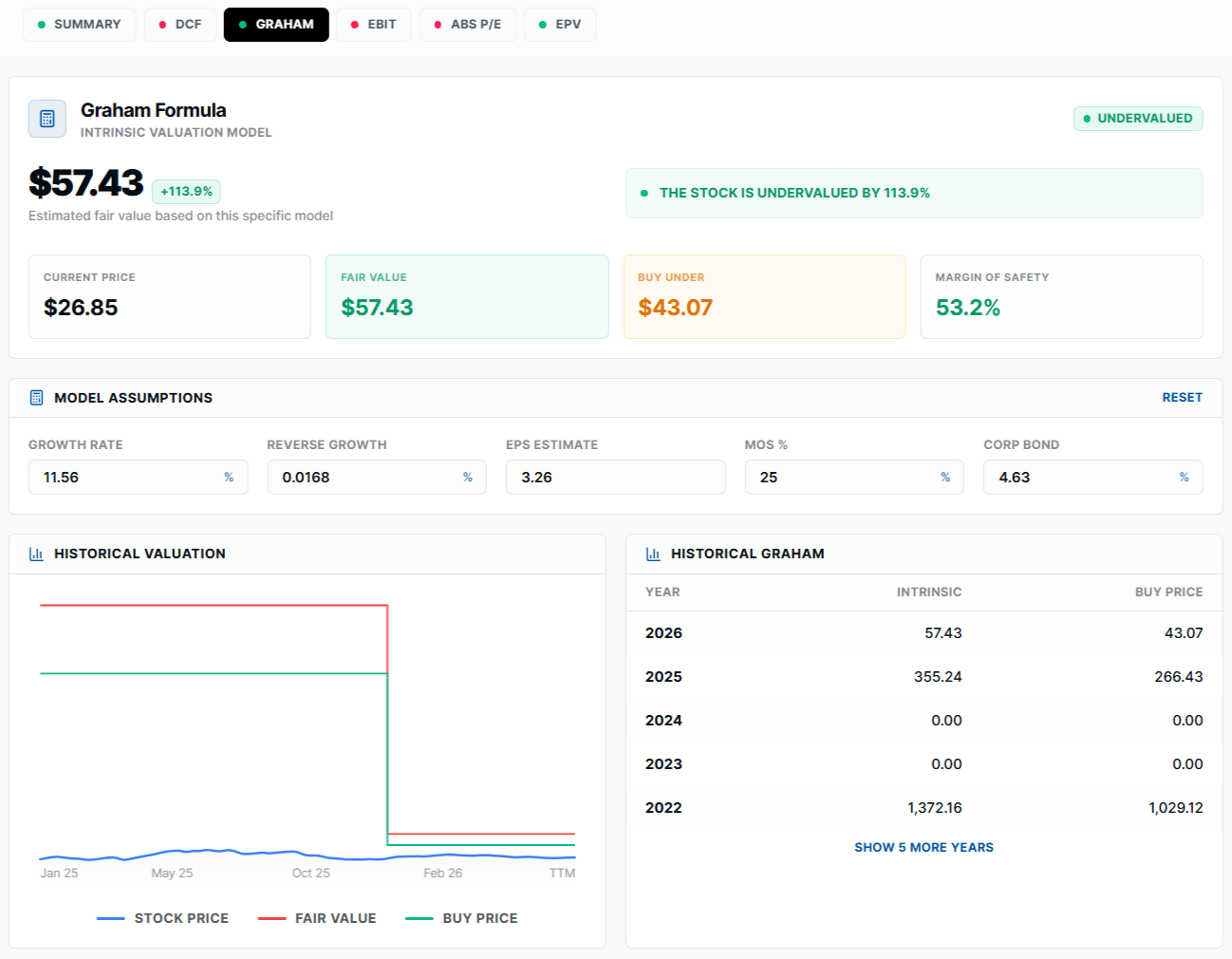Click the Jan 25 axis label
The image size is (1232, 959).
click(59, 873)
